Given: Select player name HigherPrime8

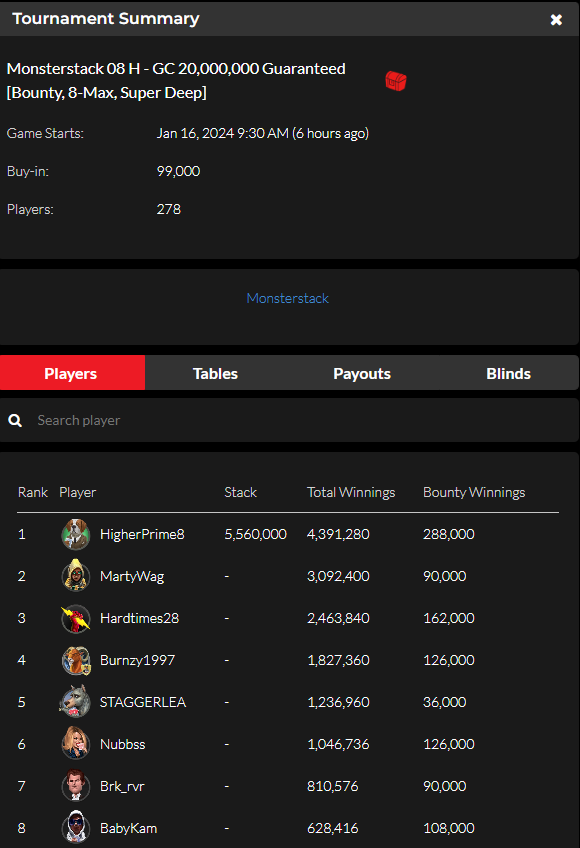Looking at the screenshot, I should 142,534.
